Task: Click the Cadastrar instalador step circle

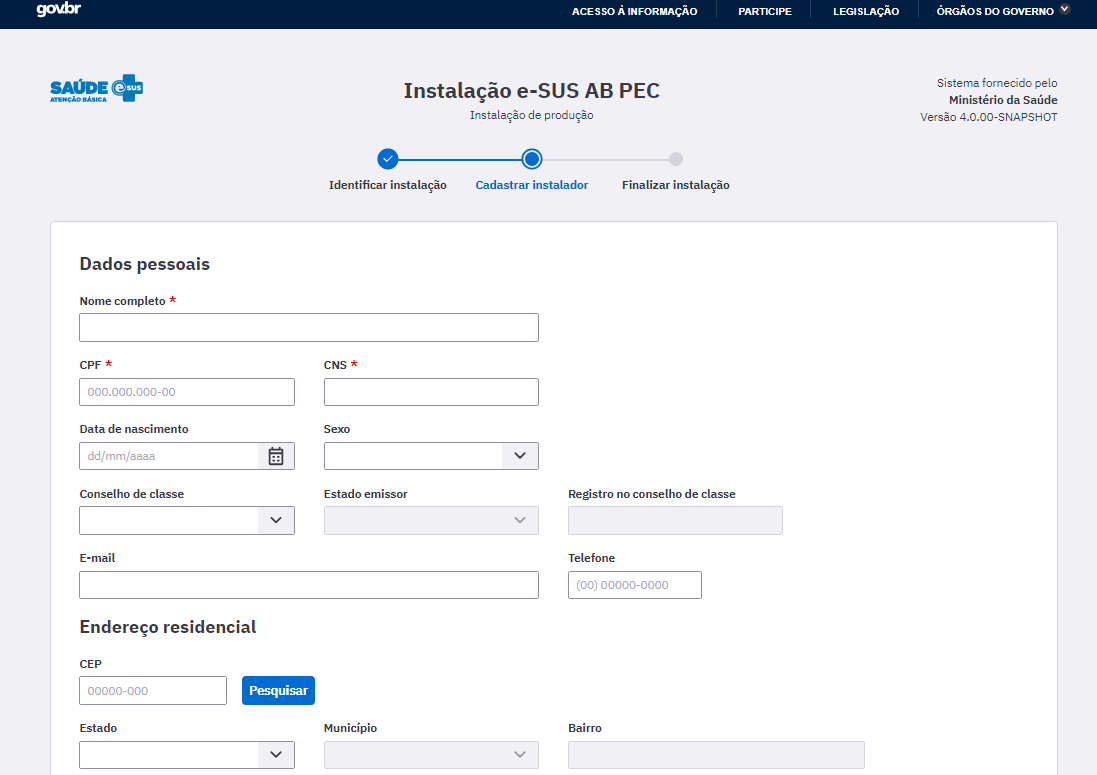Action: pyautogui.click(x=532, y=159)
